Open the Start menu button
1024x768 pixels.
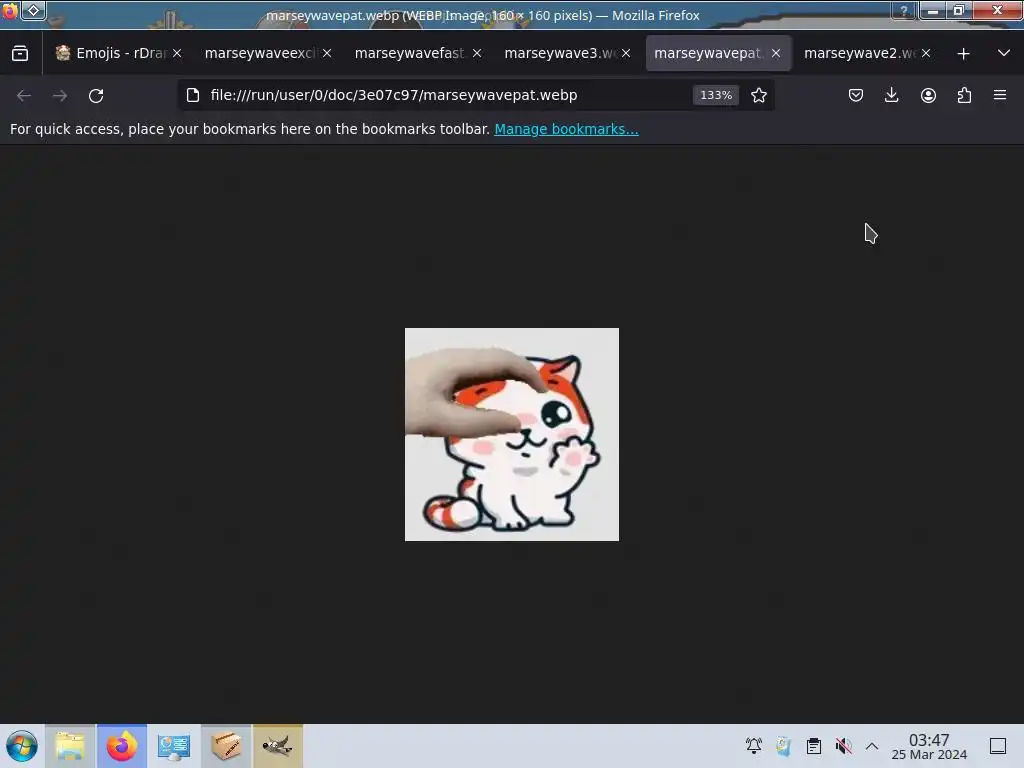point(22,746)
